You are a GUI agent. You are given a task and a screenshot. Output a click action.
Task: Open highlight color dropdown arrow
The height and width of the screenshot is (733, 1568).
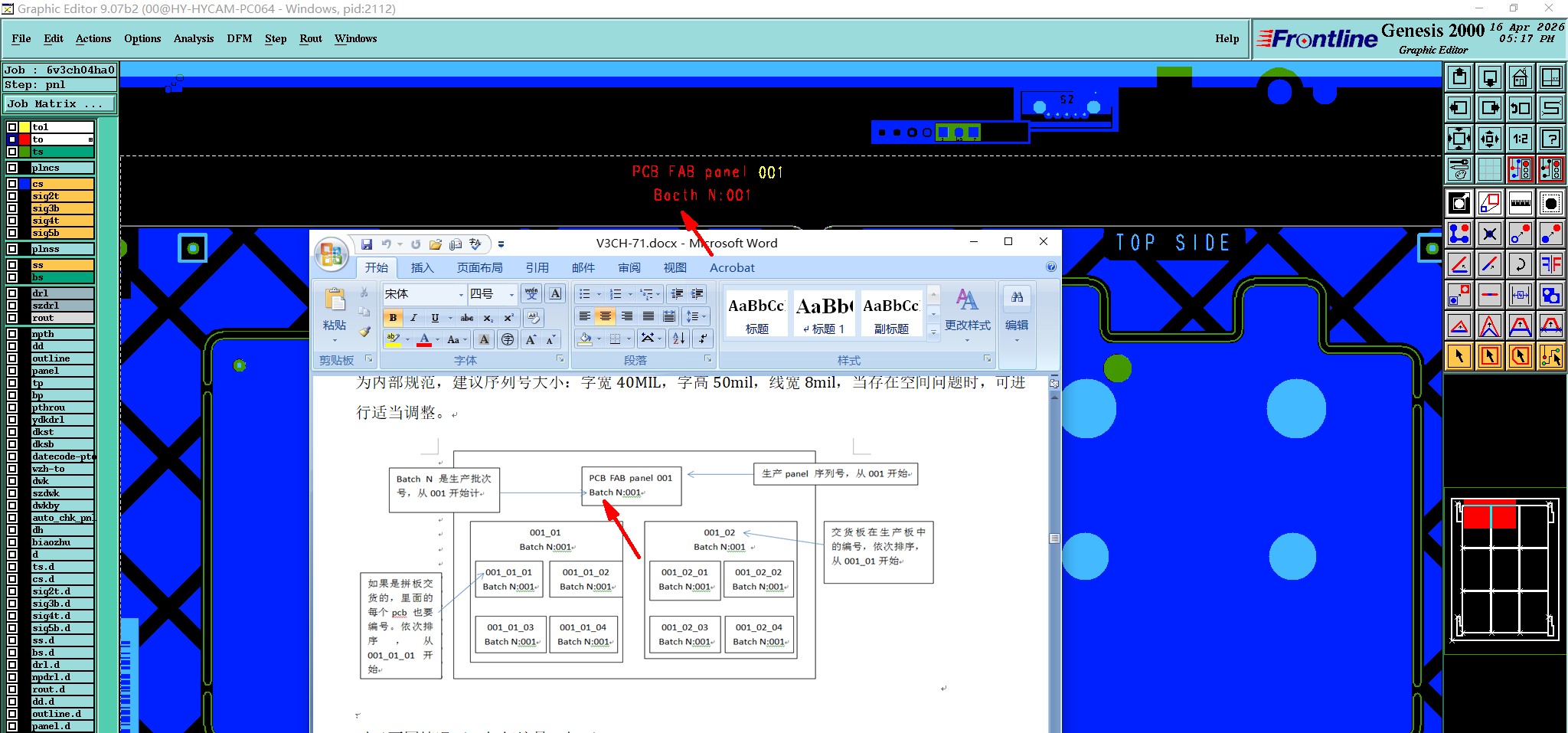pyautogui.click(x=407, y=339)
